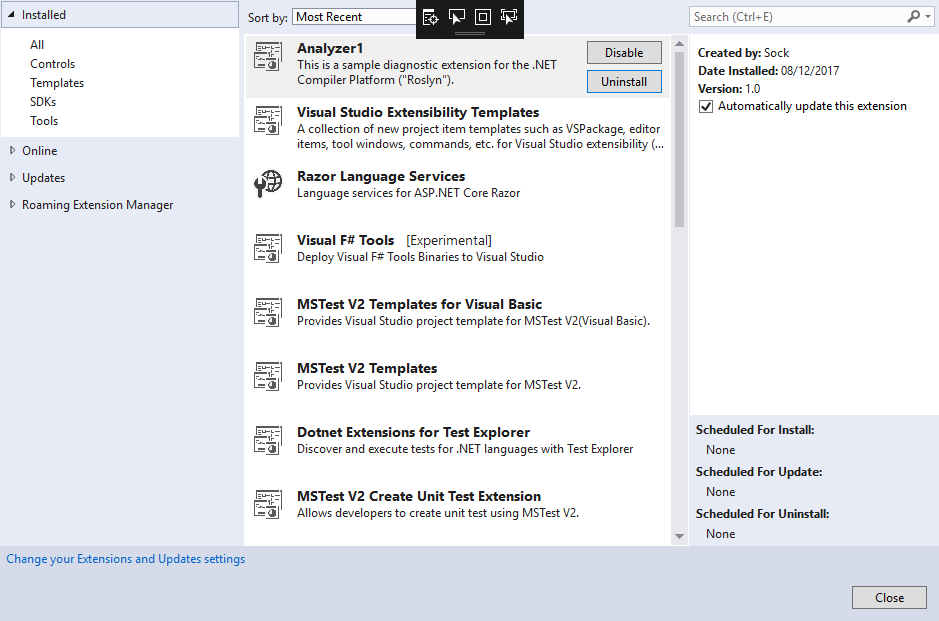Click the Analyzer1 extension icon

click(268, 56)
